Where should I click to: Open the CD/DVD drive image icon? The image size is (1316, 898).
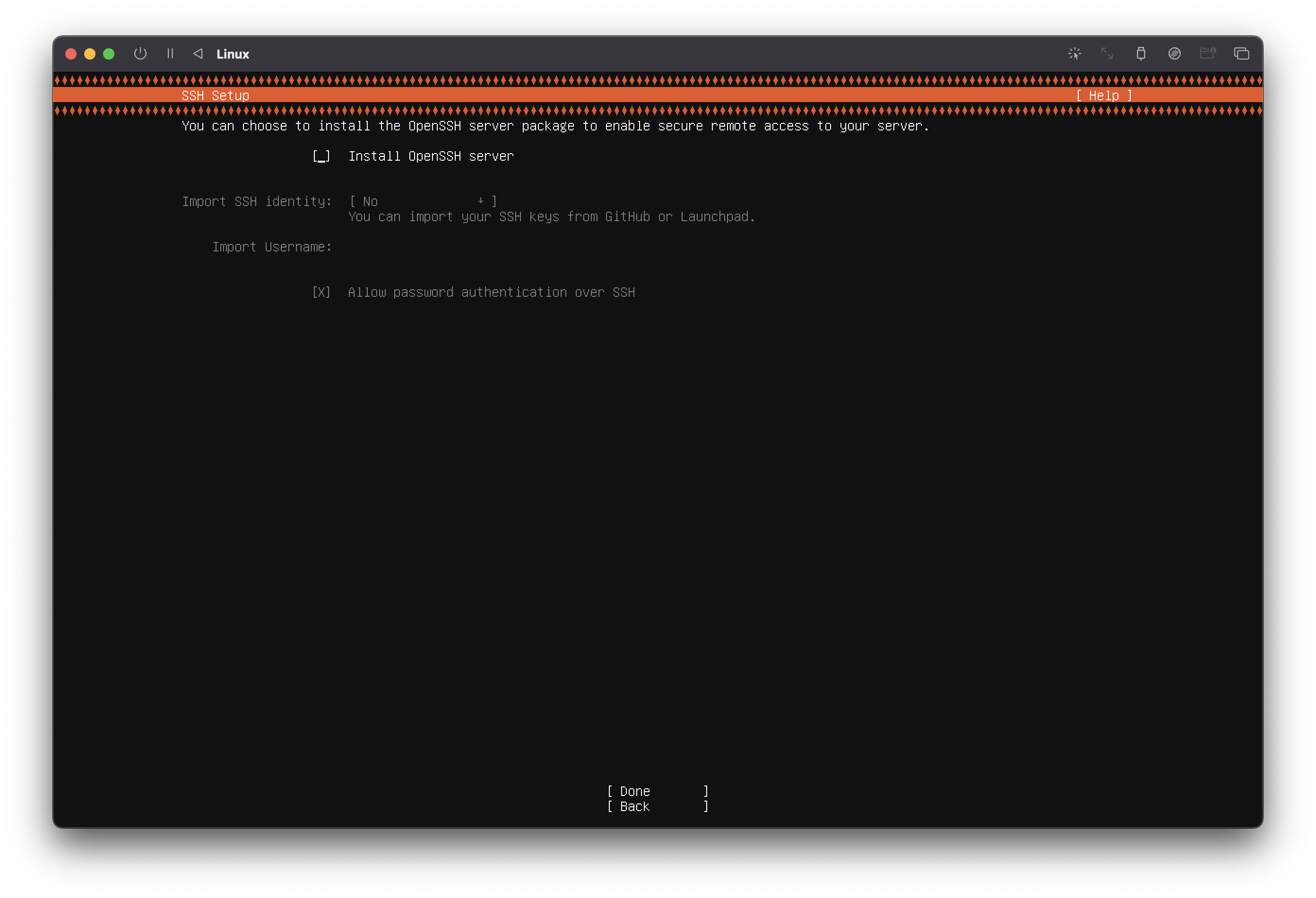pos(1174,54)
